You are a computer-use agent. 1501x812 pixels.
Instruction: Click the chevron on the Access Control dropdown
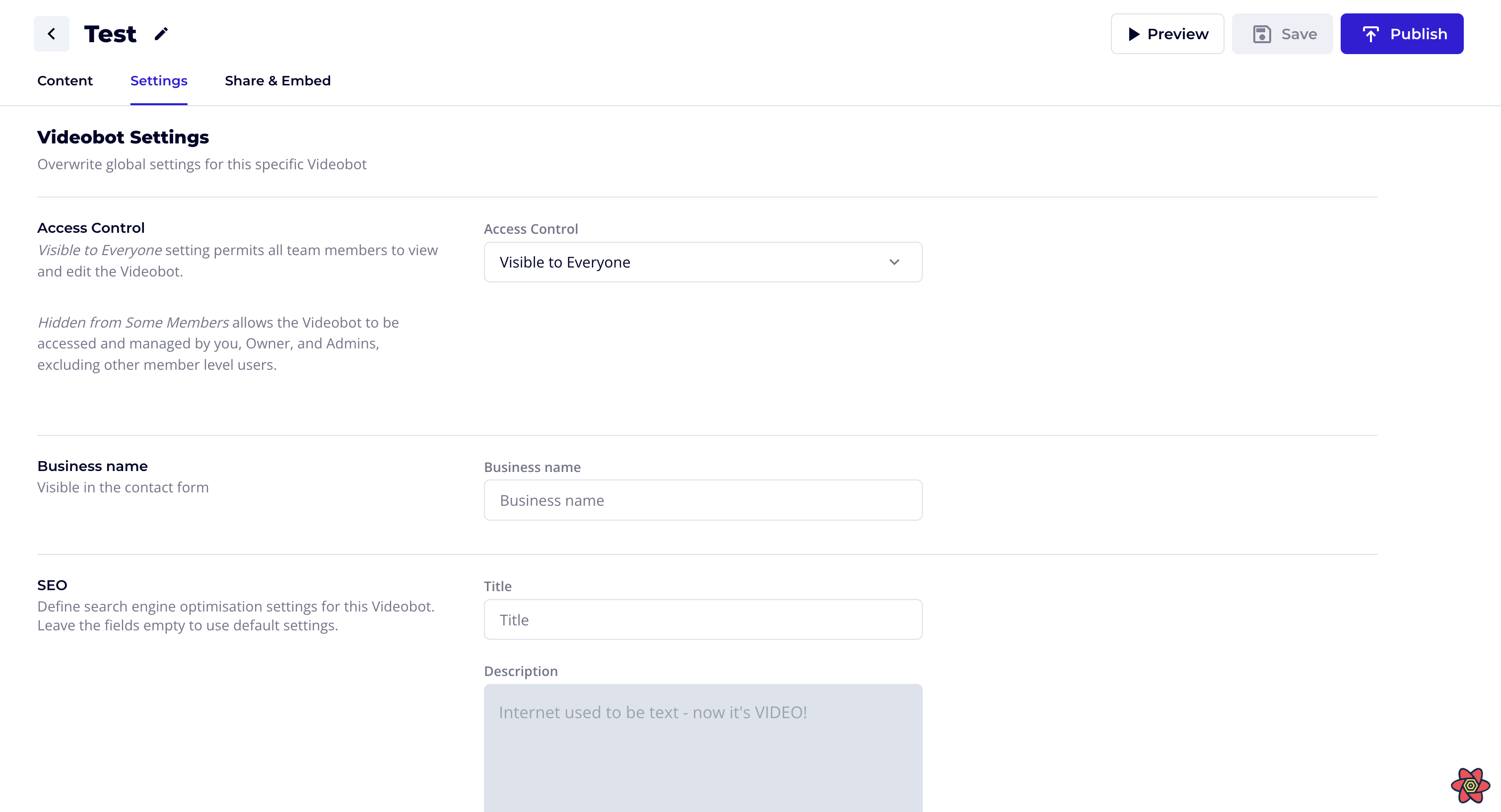click(895, 262)
